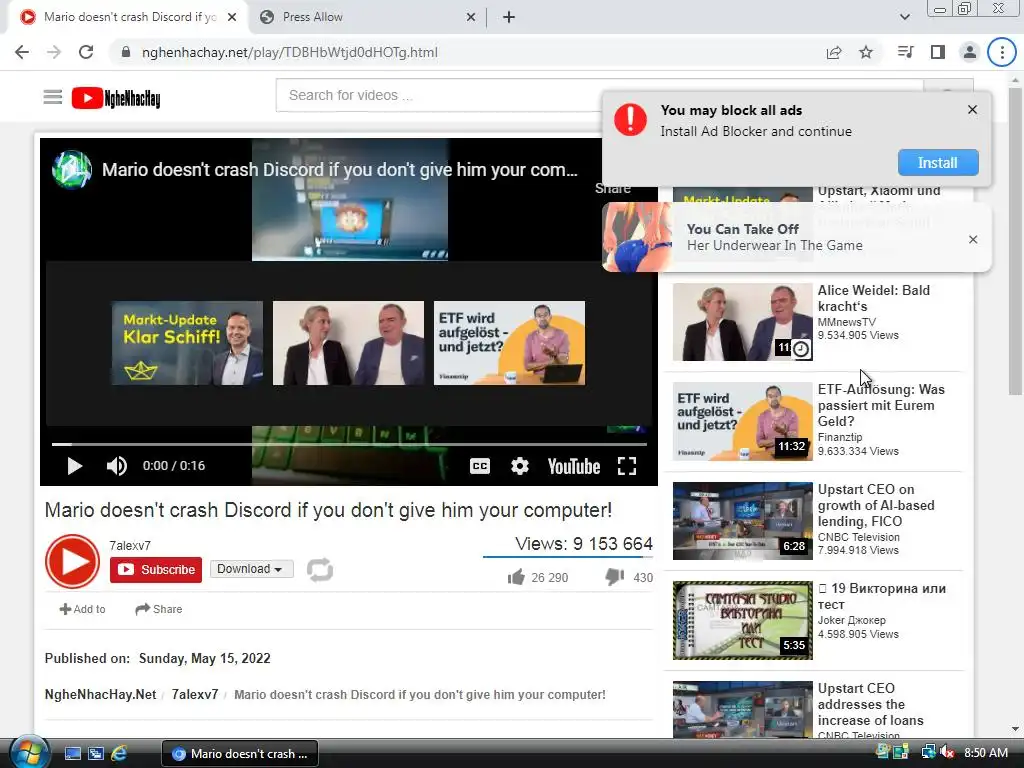Dismiss the 'You may block all ads' popup
This screenshot has height=768, width=1024.
(972, 110)
